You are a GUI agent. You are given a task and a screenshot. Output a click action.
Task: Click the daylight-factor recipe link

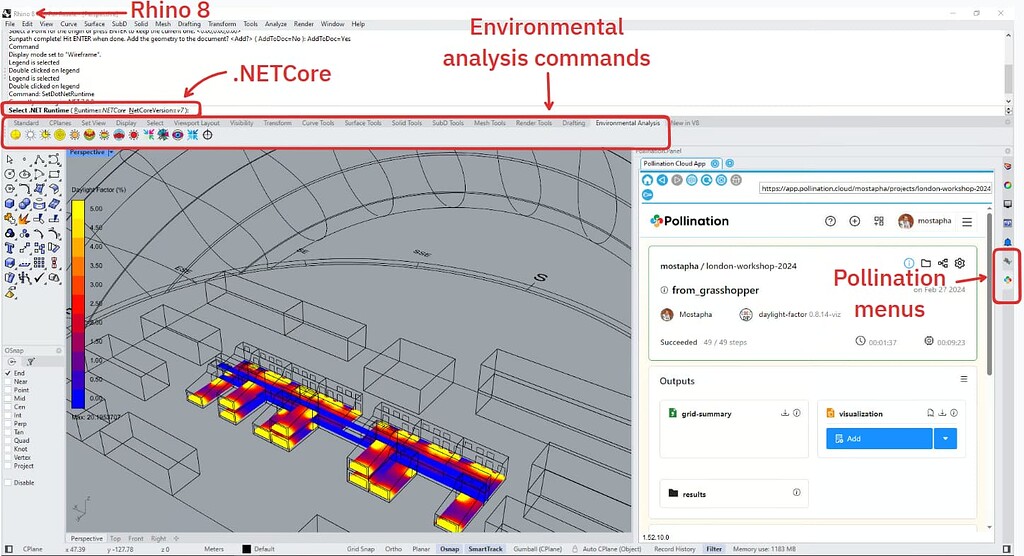tap(782, 315)
